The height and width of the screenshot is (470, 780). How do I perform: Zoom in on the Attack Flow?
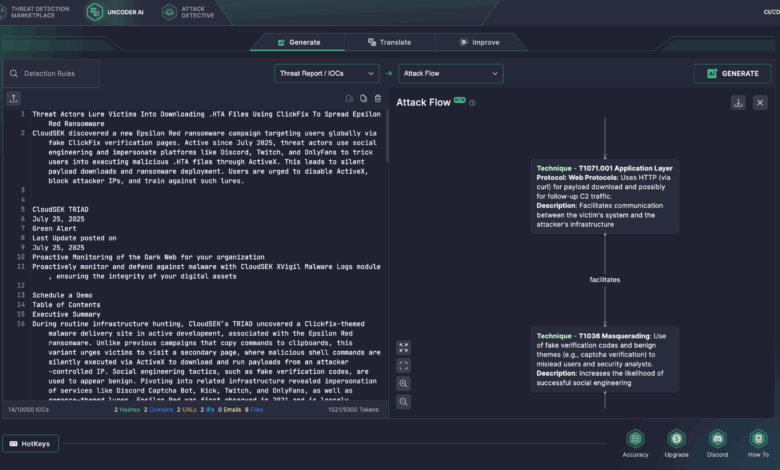click(x=403, y=383)
